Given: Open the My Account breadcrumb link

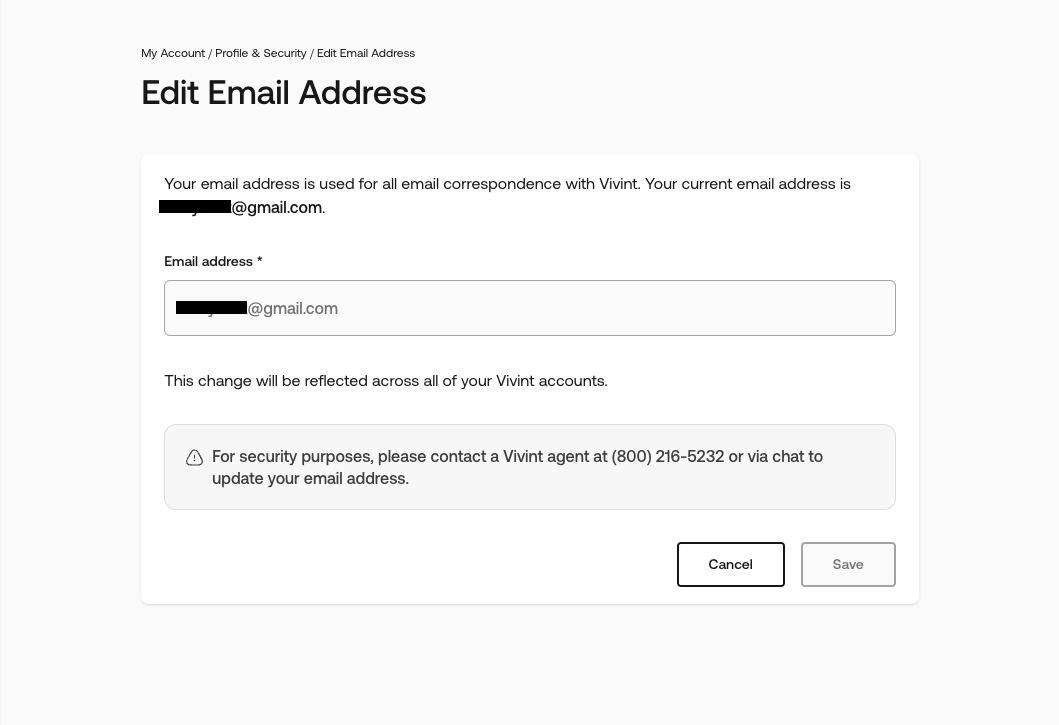Looking at the screenshot, I should 173,53.
